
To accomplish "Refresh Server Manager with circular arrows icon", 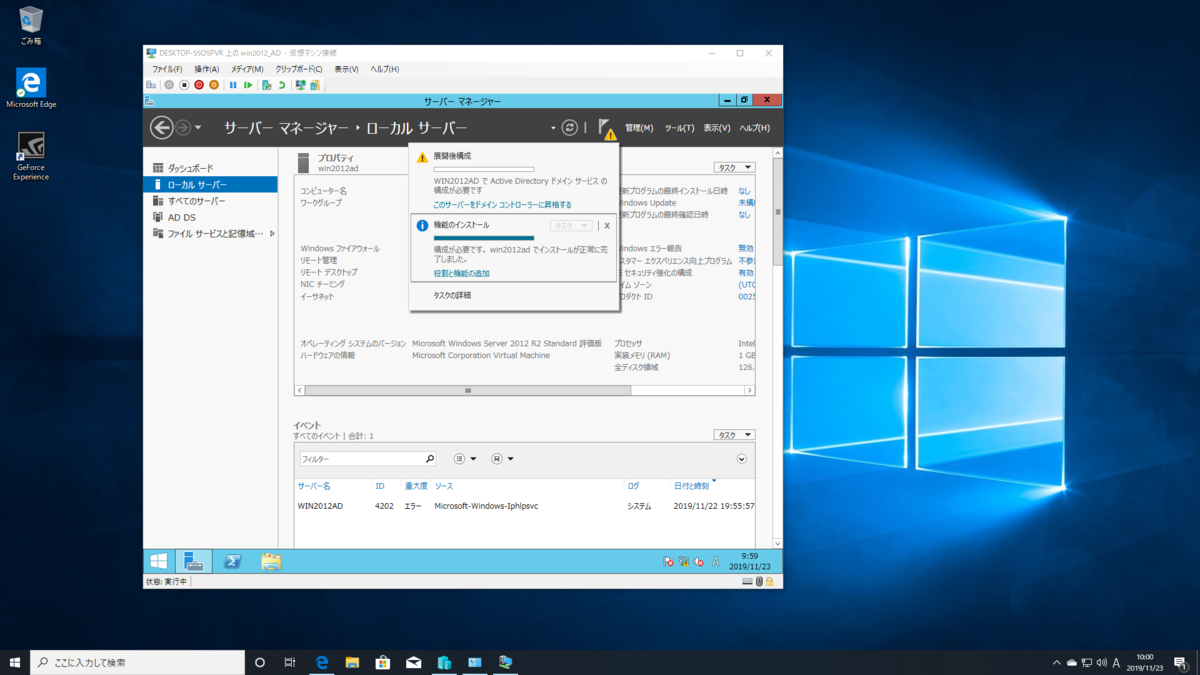I will click(569, 128).
